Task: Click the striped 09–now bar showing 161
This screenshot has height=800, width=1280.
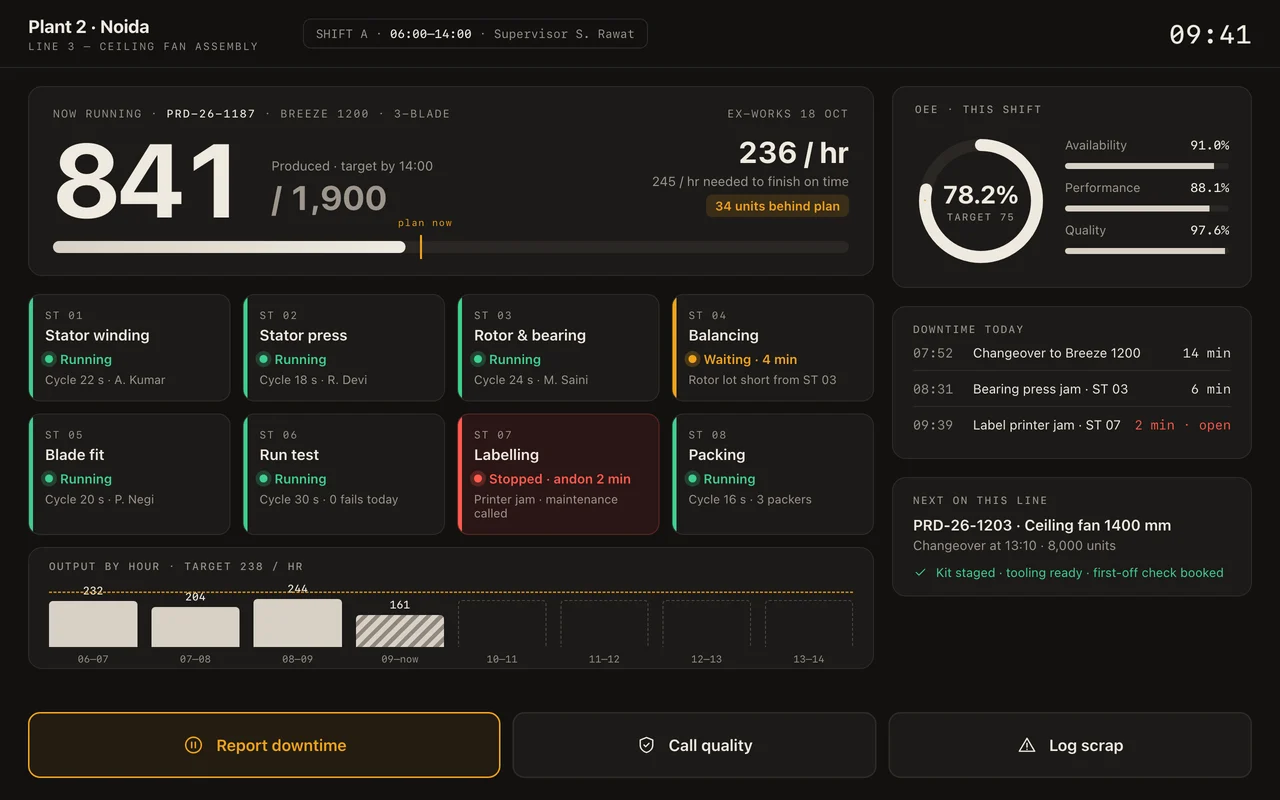Action: coord(400,631)
